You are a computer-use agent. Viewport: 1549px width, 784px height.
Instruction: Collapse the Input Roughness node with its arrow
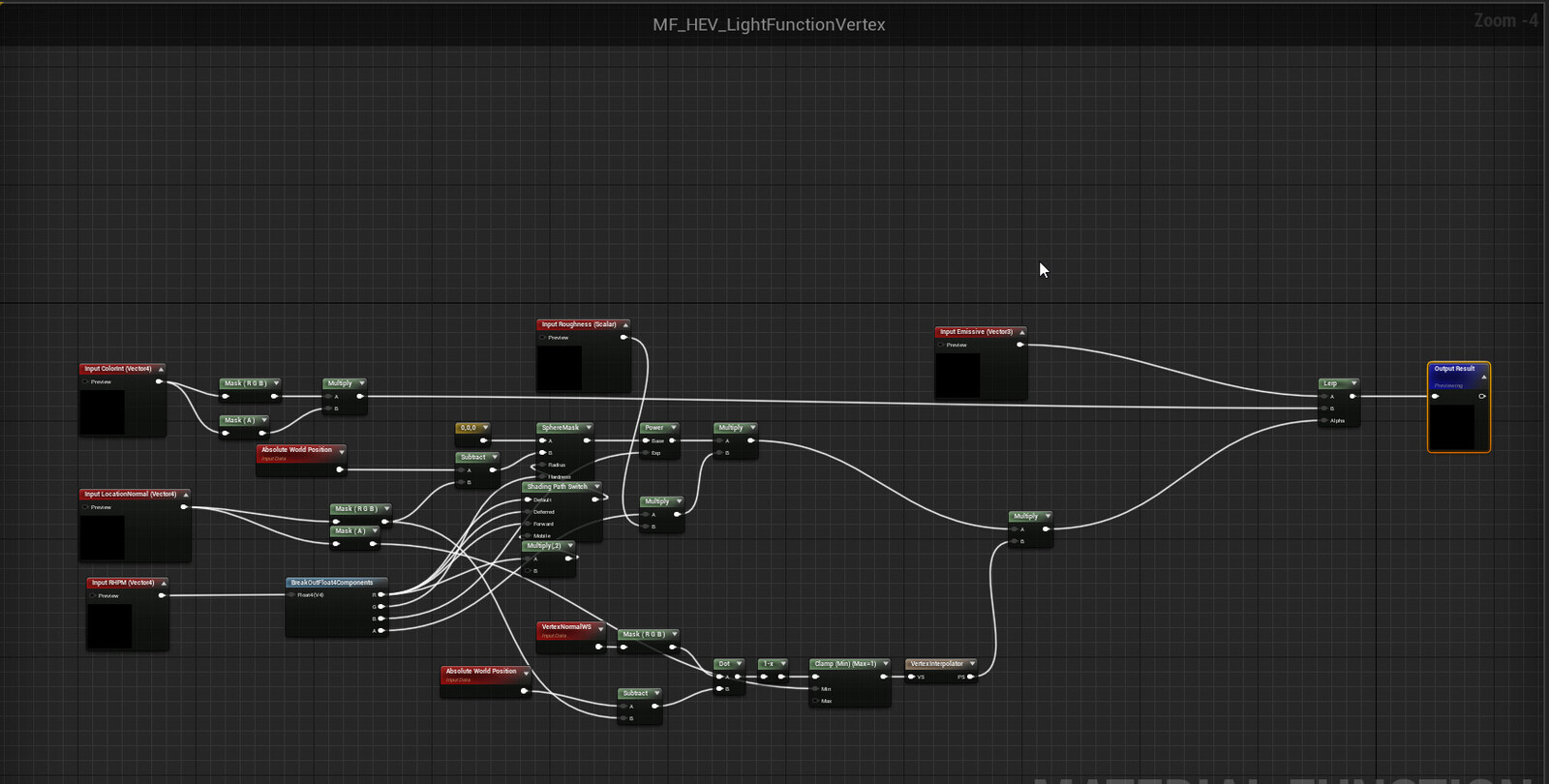coord(625,325)
